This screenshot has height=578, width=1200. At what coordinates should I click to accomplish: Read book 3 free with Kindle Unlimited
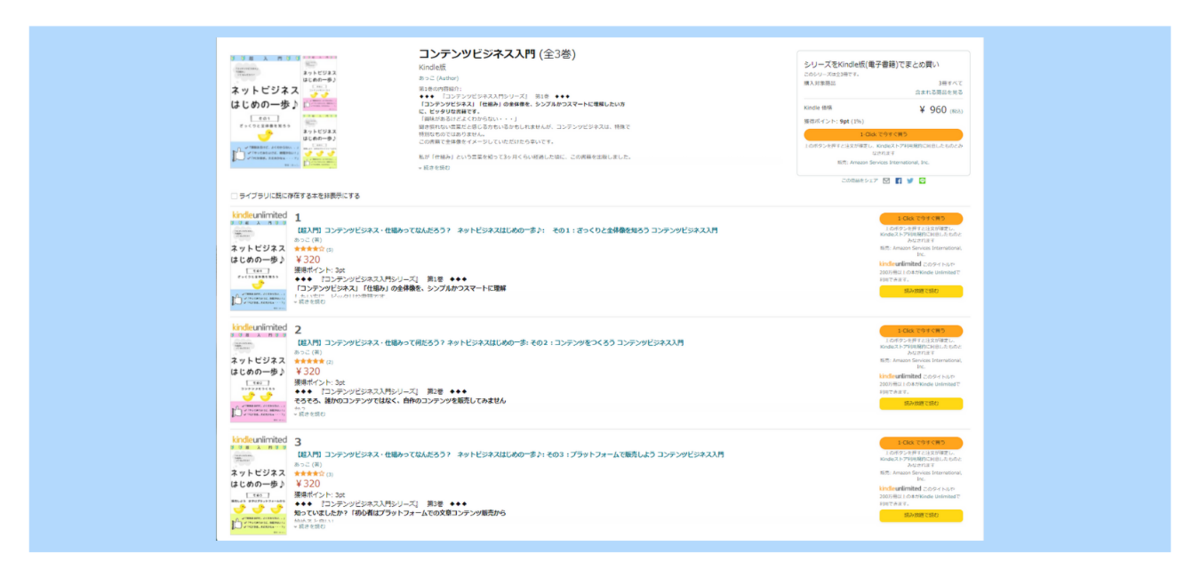click(x=921, y=515)
